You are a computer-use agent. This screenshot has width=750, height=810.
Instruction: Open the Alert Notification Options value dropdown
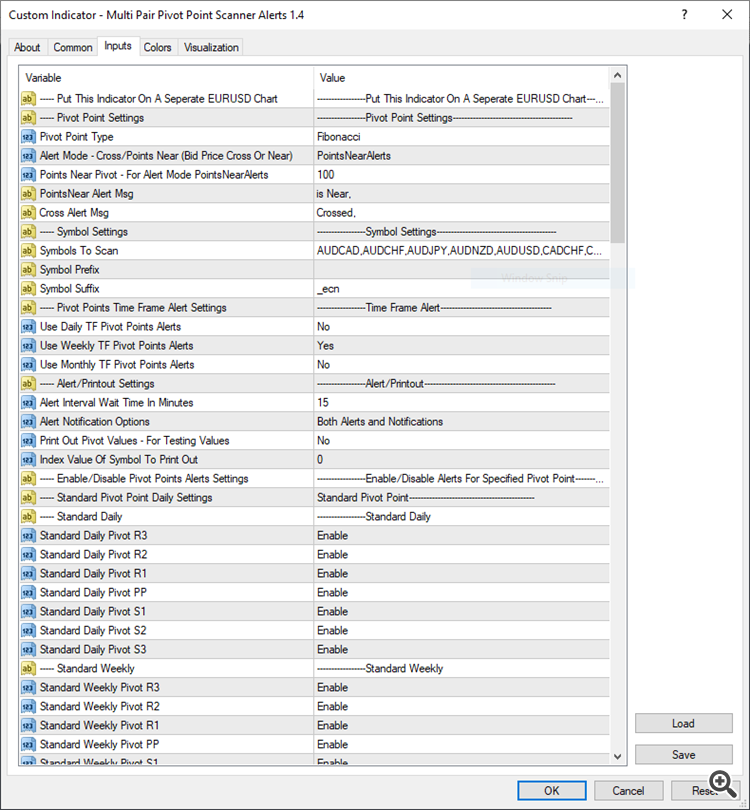[460, 421]
